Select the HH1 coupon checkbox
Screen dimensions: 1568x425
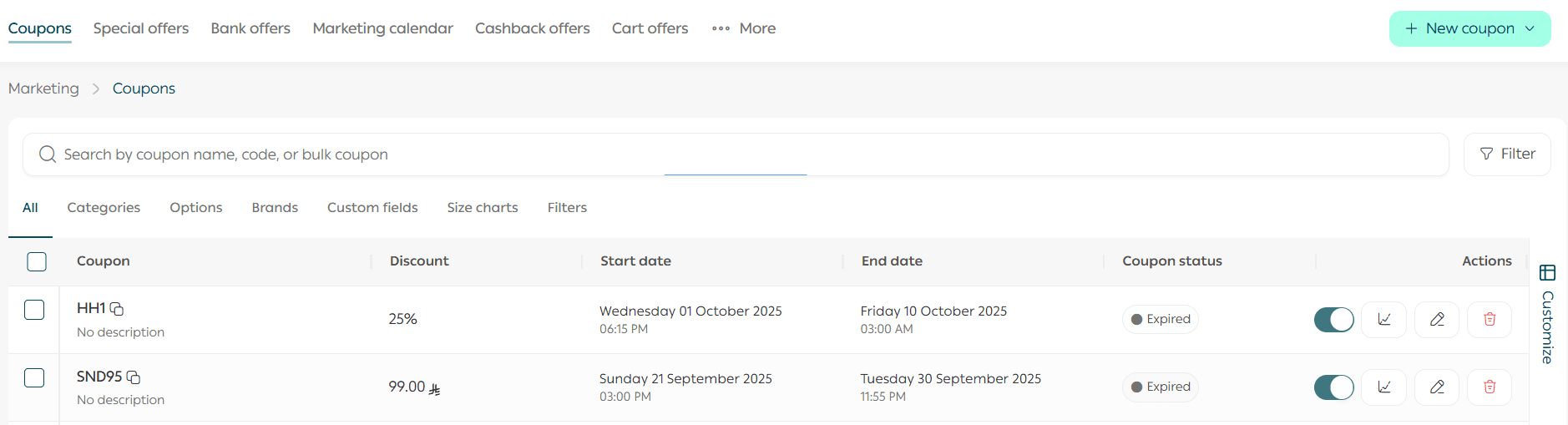34,310
